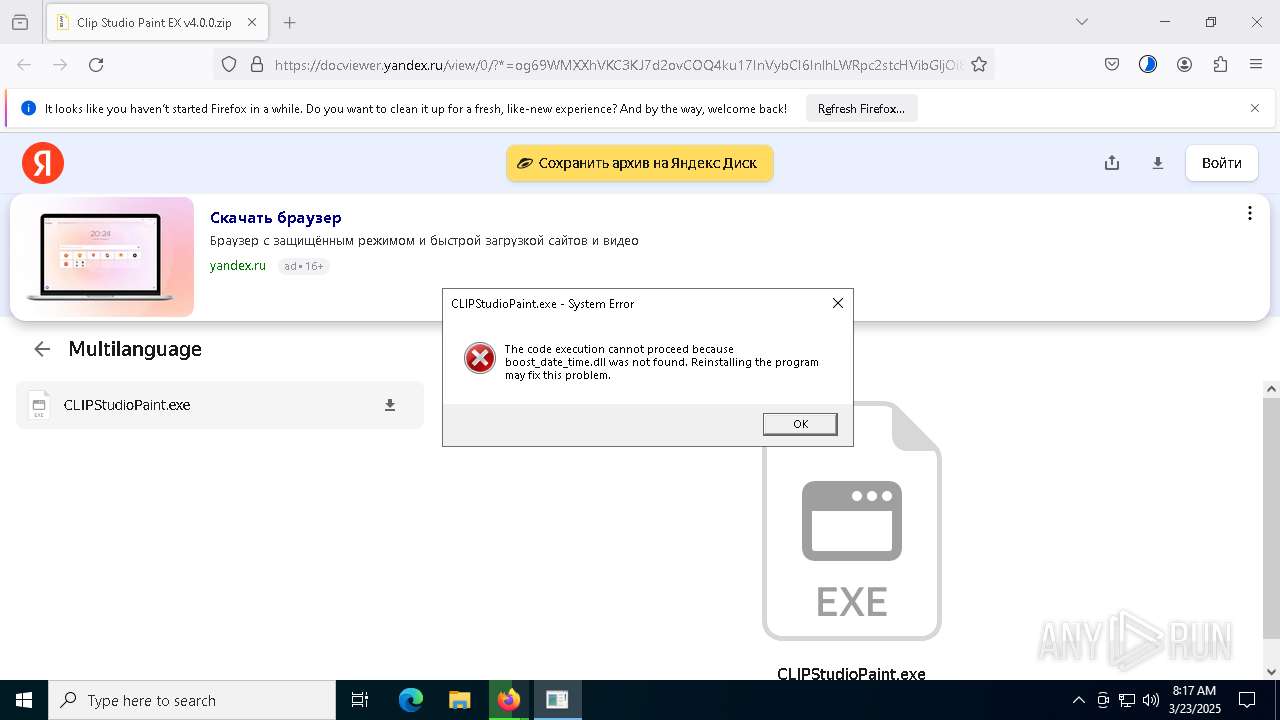Open the volume control tray icon
This screenshot has height=720, width=1280.
1151,700
